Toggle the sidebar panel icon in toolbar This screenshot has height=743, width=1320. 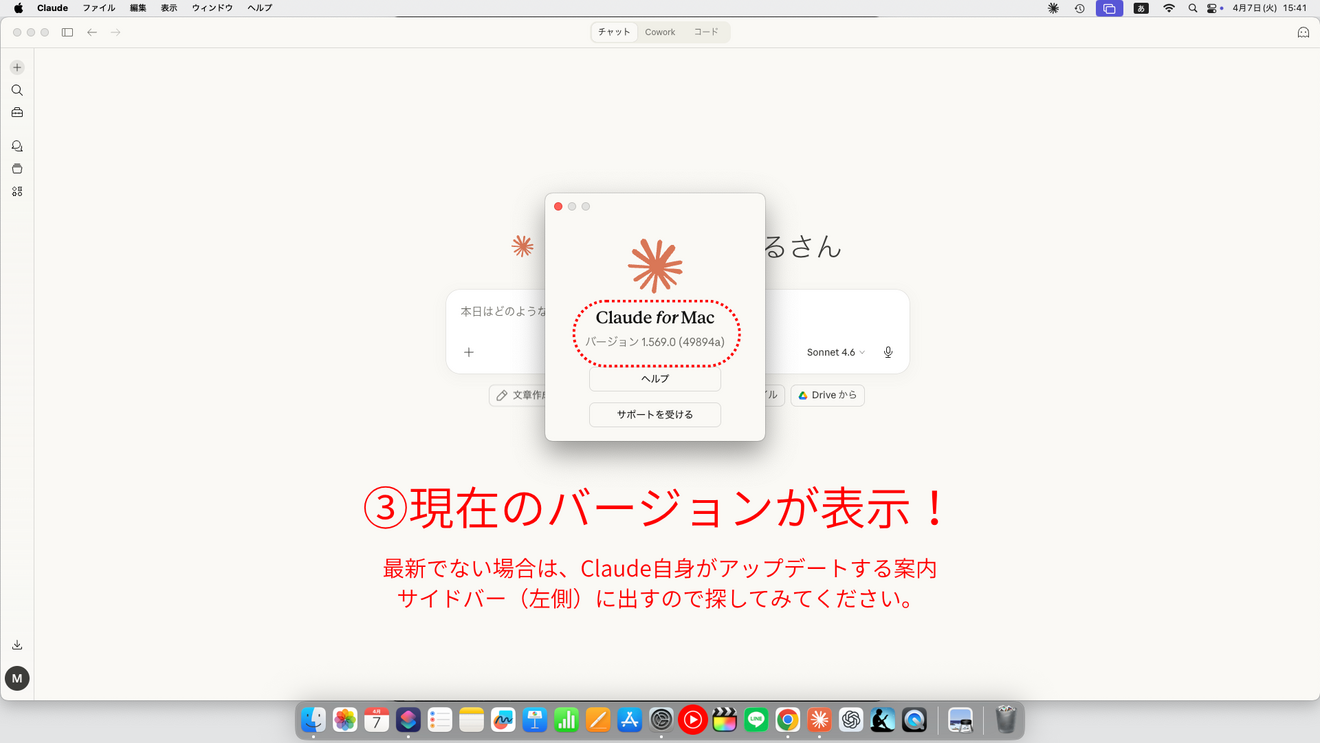(67, 32)
